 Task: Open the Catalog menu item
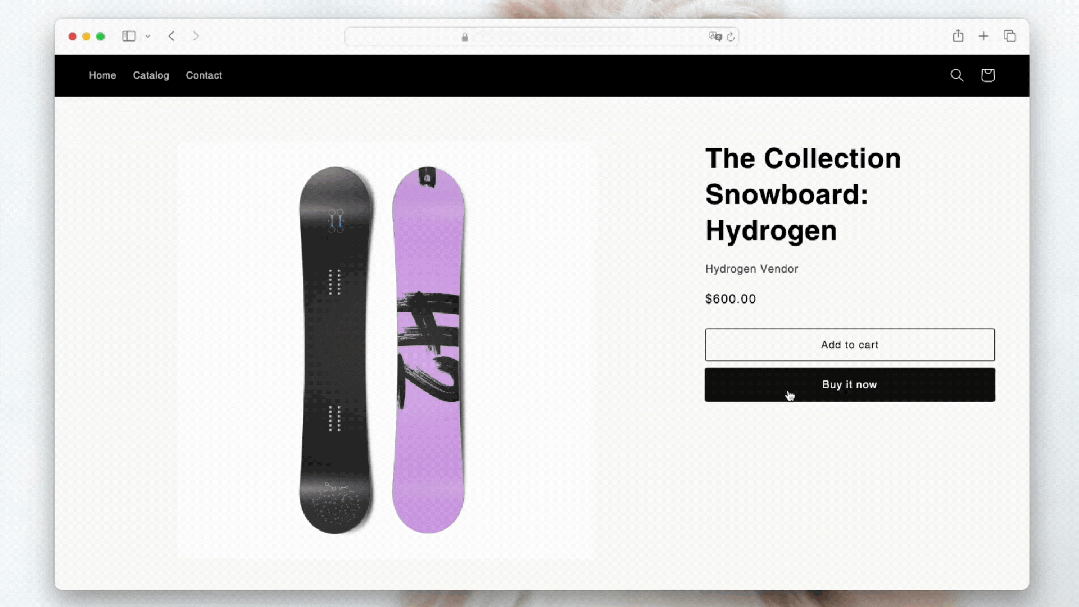tap(151, 76)
